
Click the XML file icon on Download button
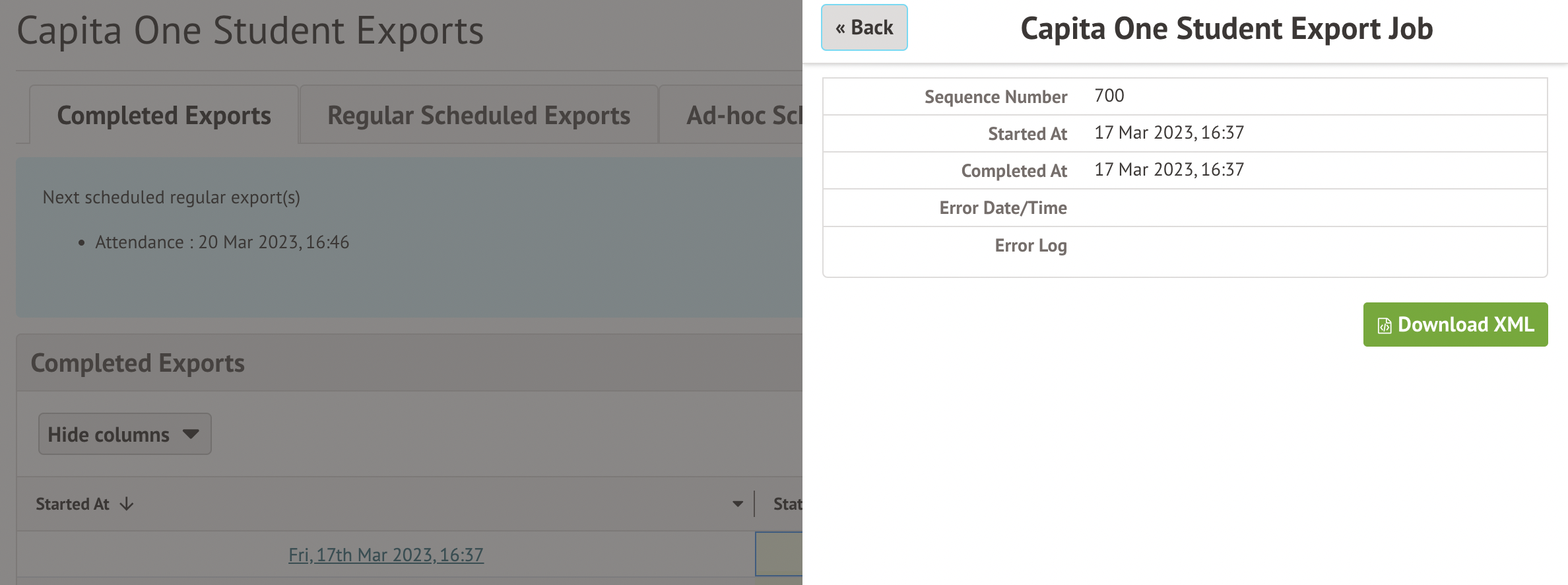point(1384,326)
